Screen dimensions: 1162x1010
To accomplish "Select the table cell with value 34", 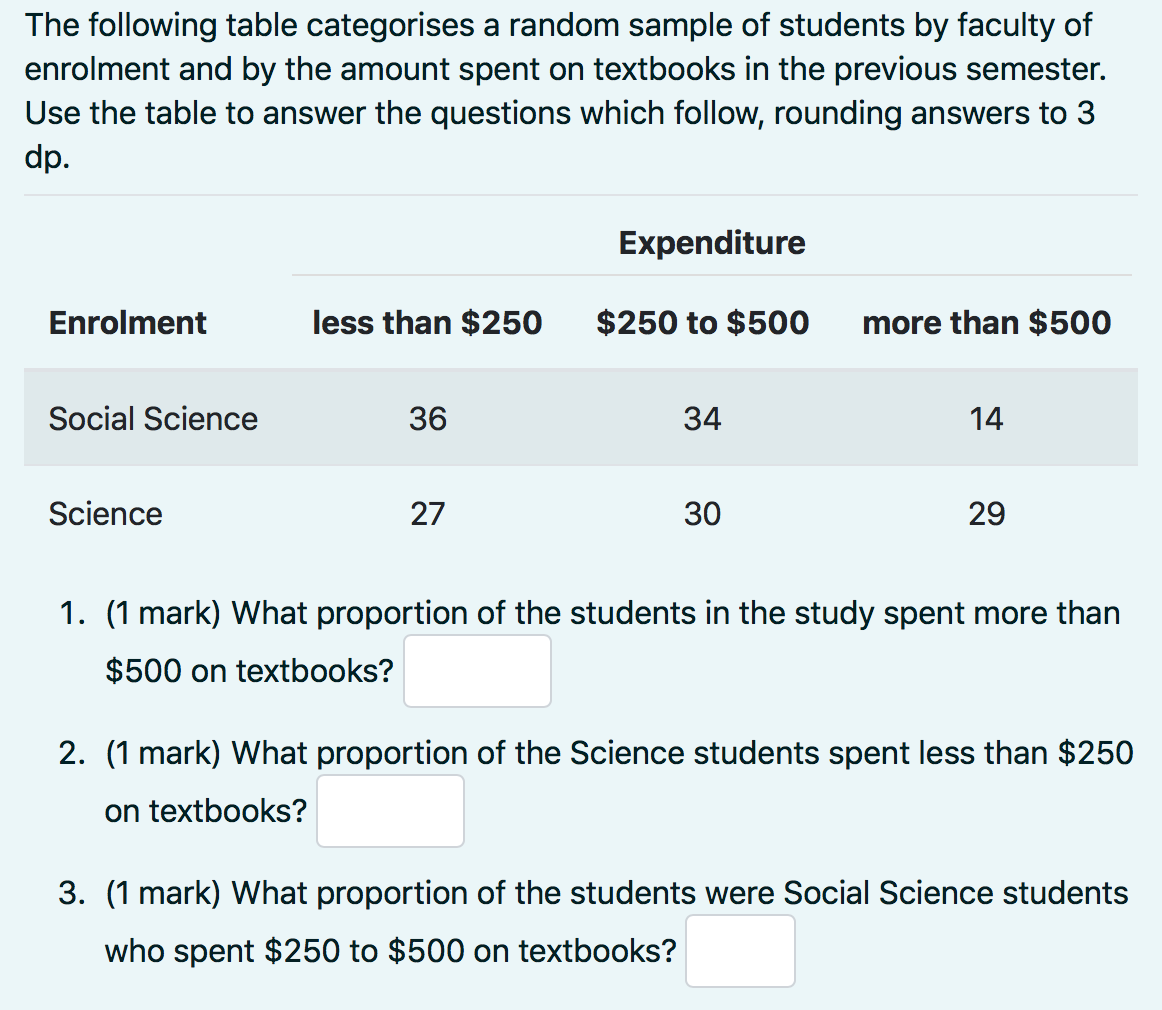I will click(x=702, y=418).
